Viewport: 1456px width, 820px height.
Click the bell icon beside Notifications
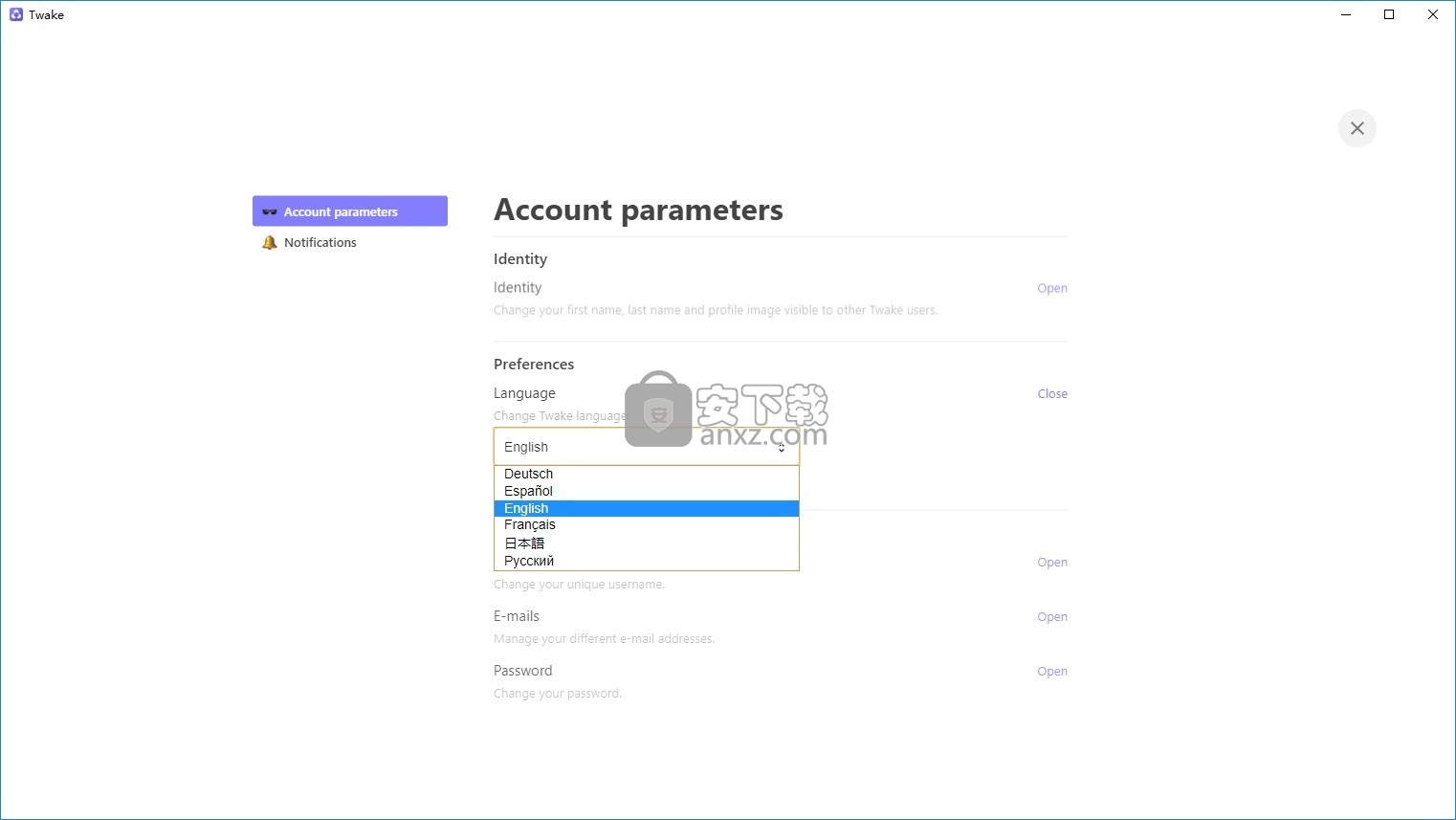[270, 242]
